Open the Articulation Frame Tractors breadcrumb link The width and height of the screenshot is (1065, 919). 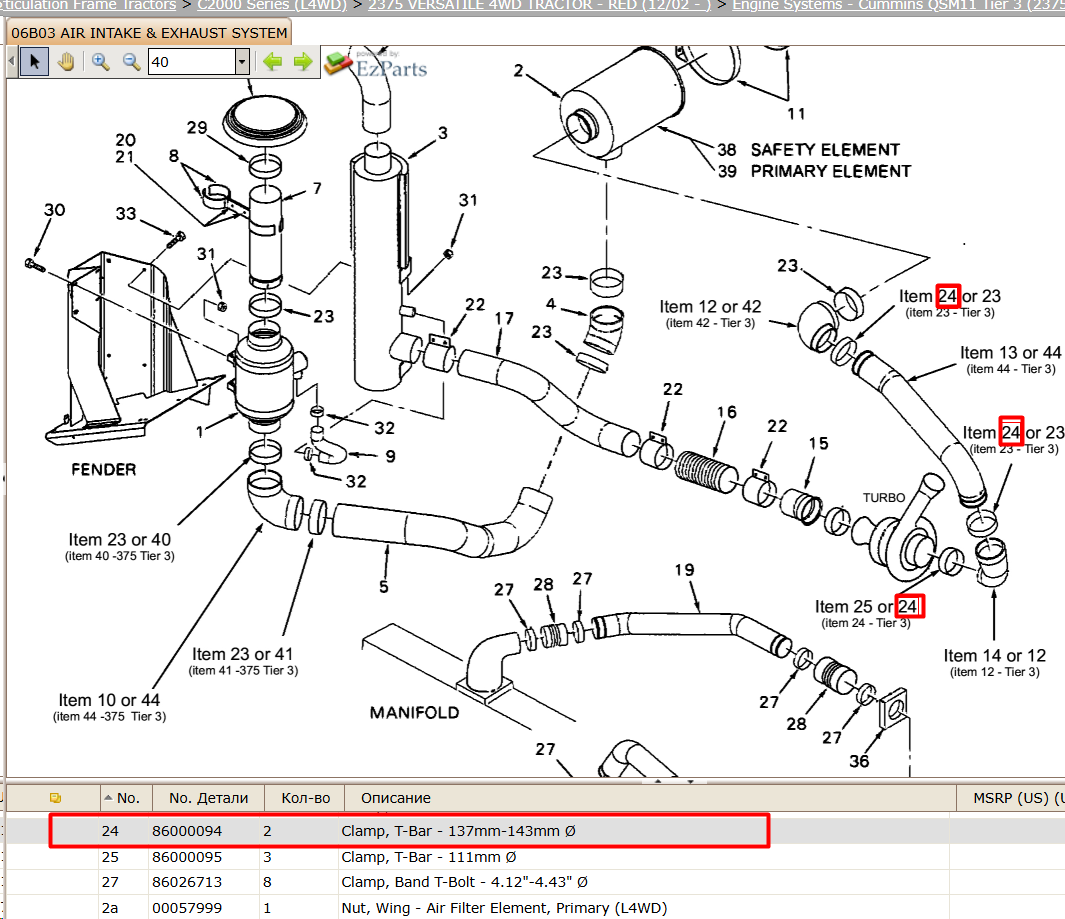click(x=88, y=5)
